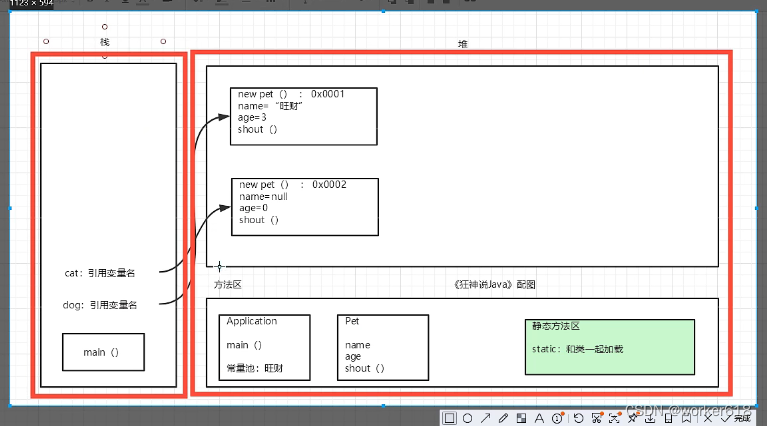
Task: Click the 方法区 label
Action: 228,285
